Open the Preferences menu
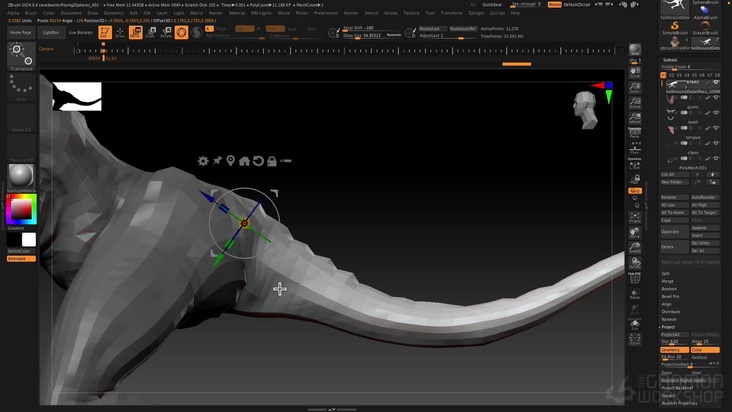The width and height of the screenshot is (732, 412). [326, 13]
